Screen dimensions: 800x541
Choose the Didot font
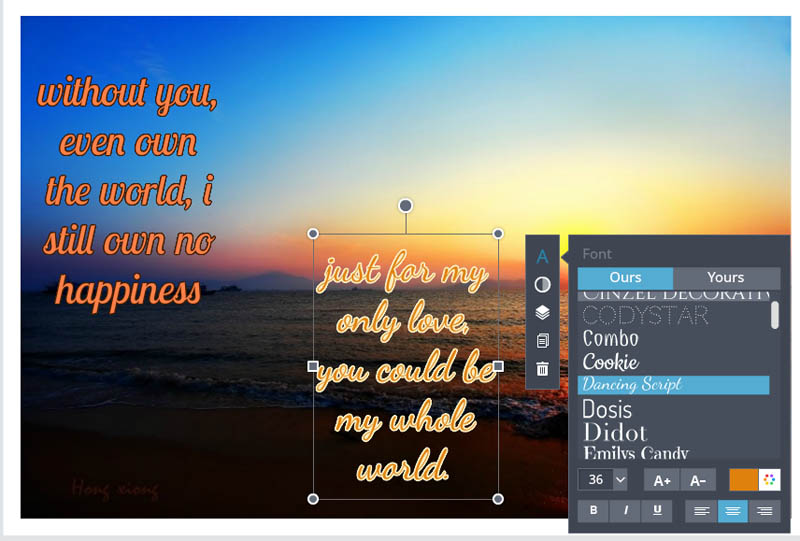pyautogui.click(x=615, y=433)
